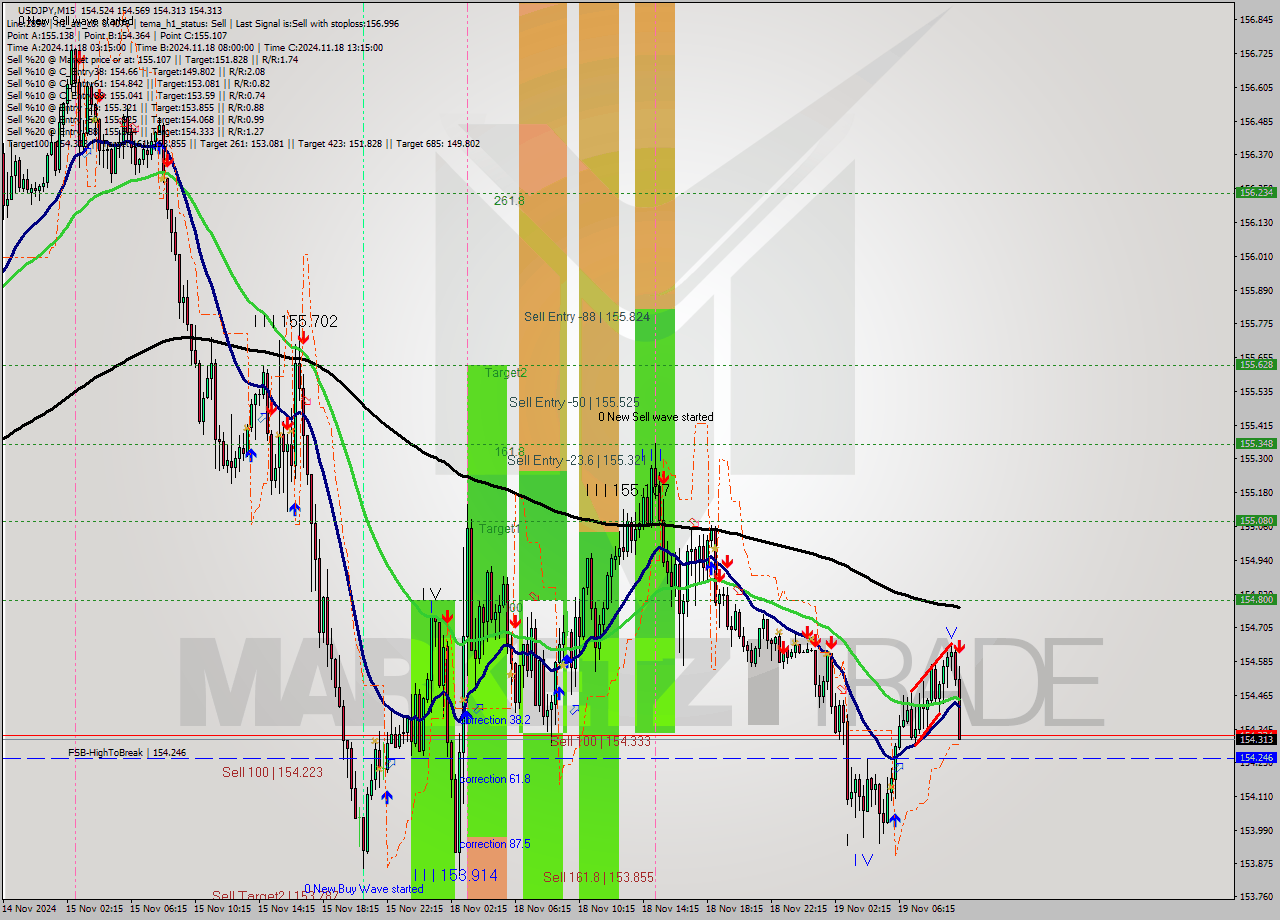Select the green '261.8' Fibonacci label
The width and height of the screenshot is (1280, 920).
(509, 200)
